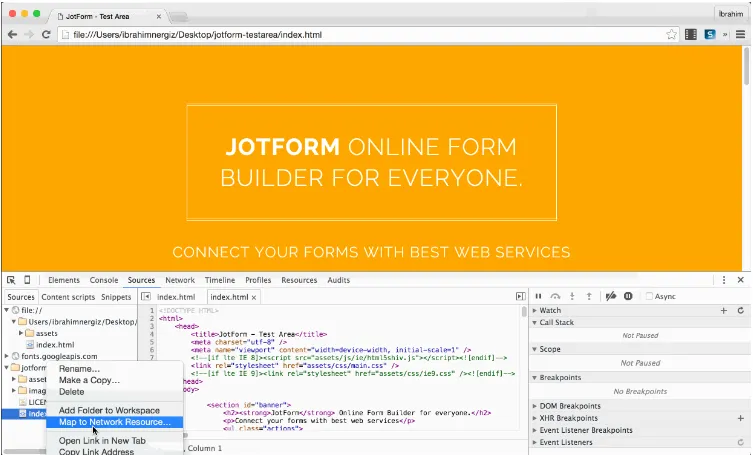The height and width of the screenshot is (455, 753).
Task: Switch to the Network tab
Action: pos(180,280)
